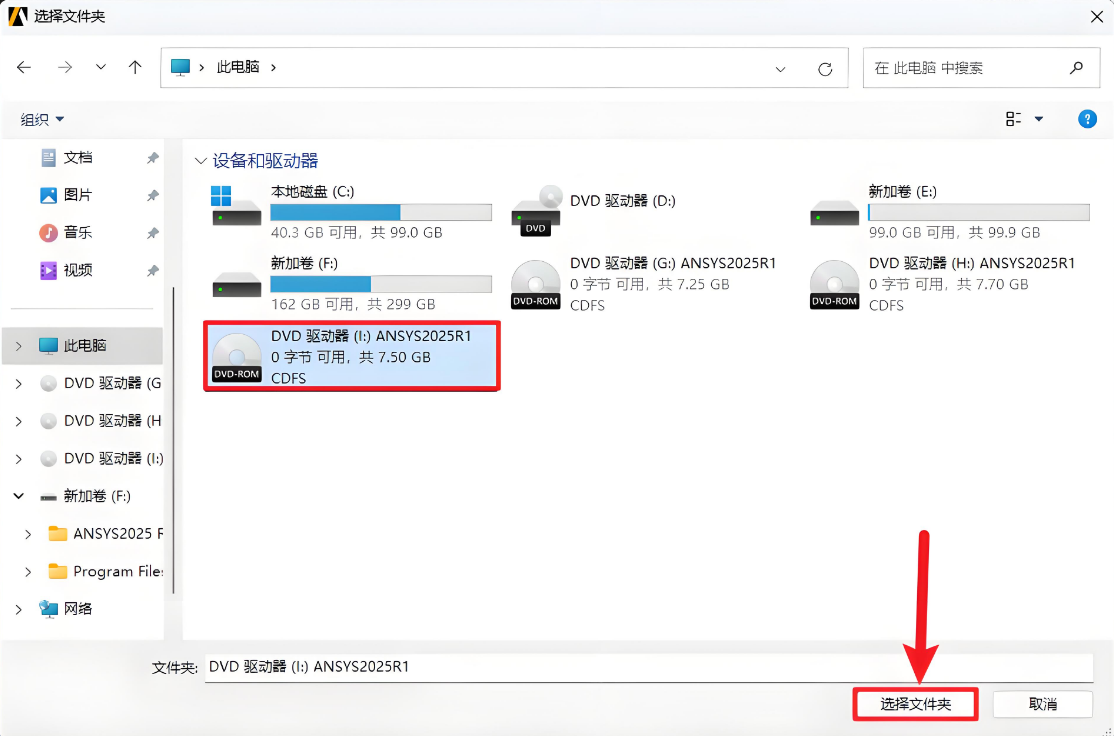1114x736 pixels.
Task: Click the search box for 此电脑
Action: point(981,68)
